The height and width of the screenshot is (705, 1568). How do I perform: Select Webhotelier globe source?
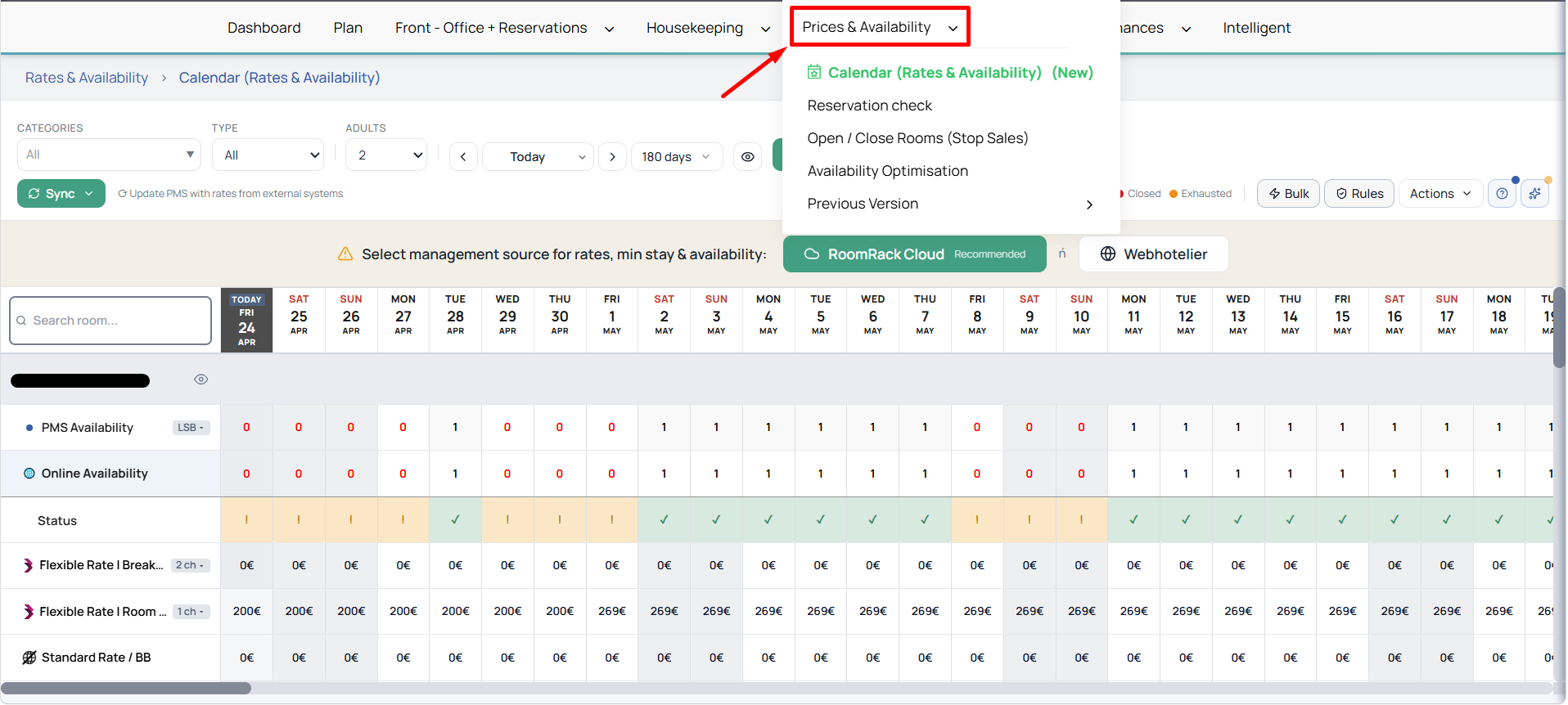(x=1153, y=254)
